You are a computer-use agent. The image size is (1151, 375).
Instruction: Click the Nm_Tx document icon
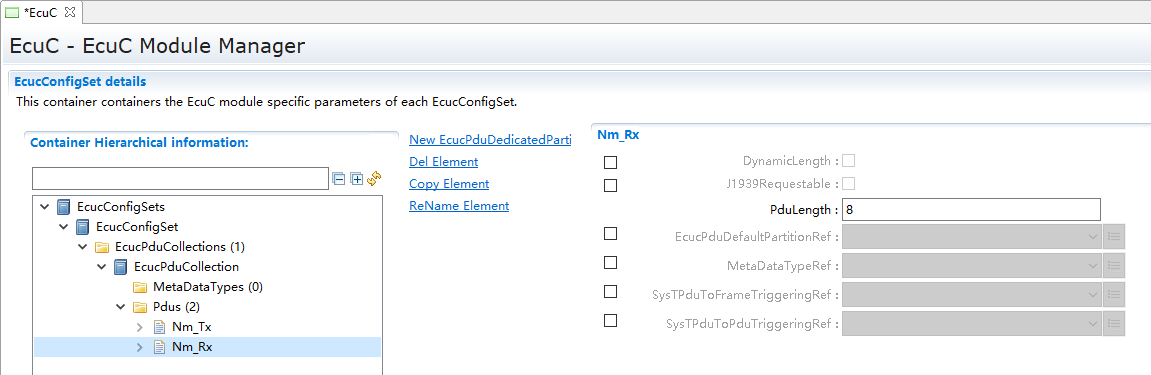(x=160, y=327)
